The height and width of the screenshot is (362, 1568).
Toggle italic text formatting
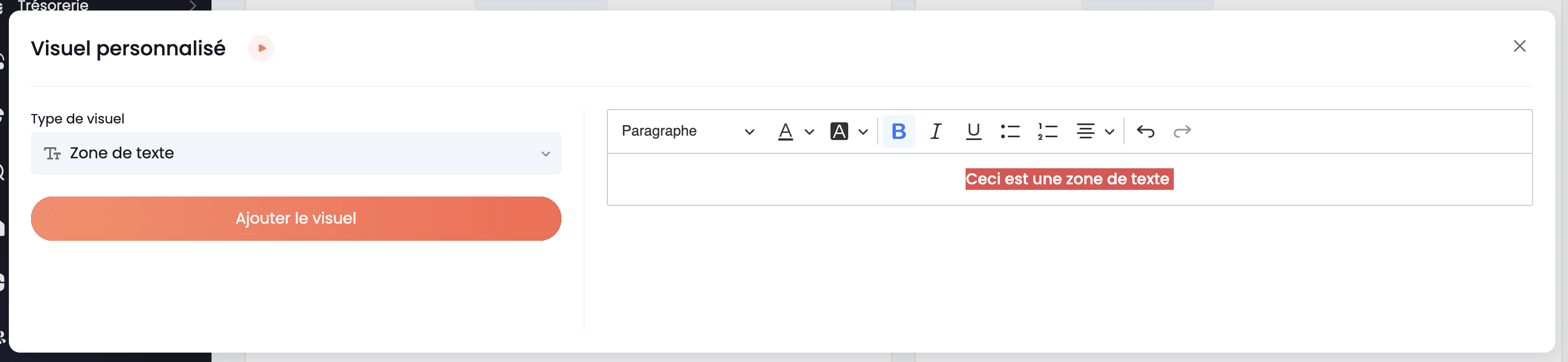936,131
